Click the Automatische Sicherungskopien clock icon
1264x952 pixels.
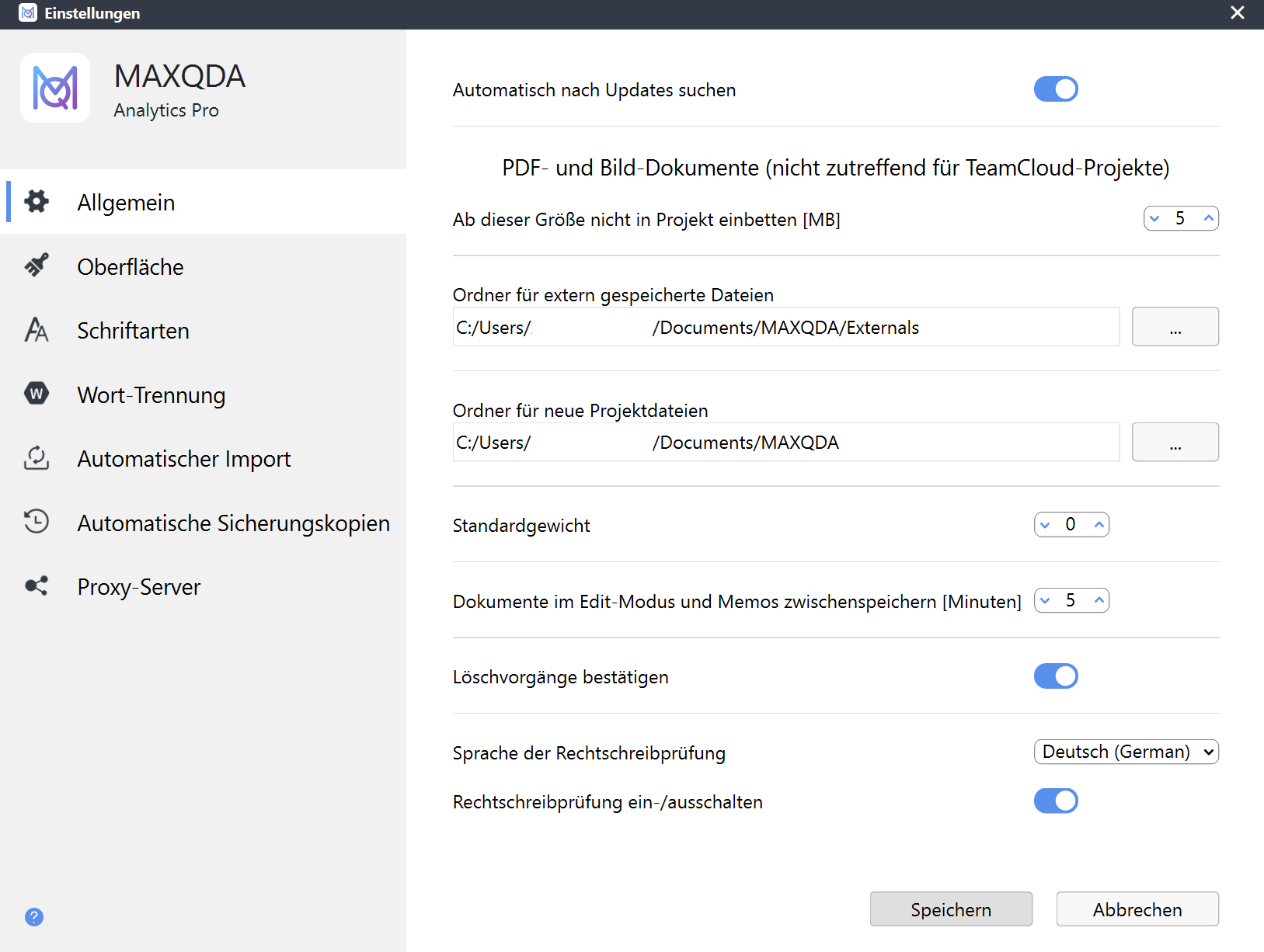37,523
